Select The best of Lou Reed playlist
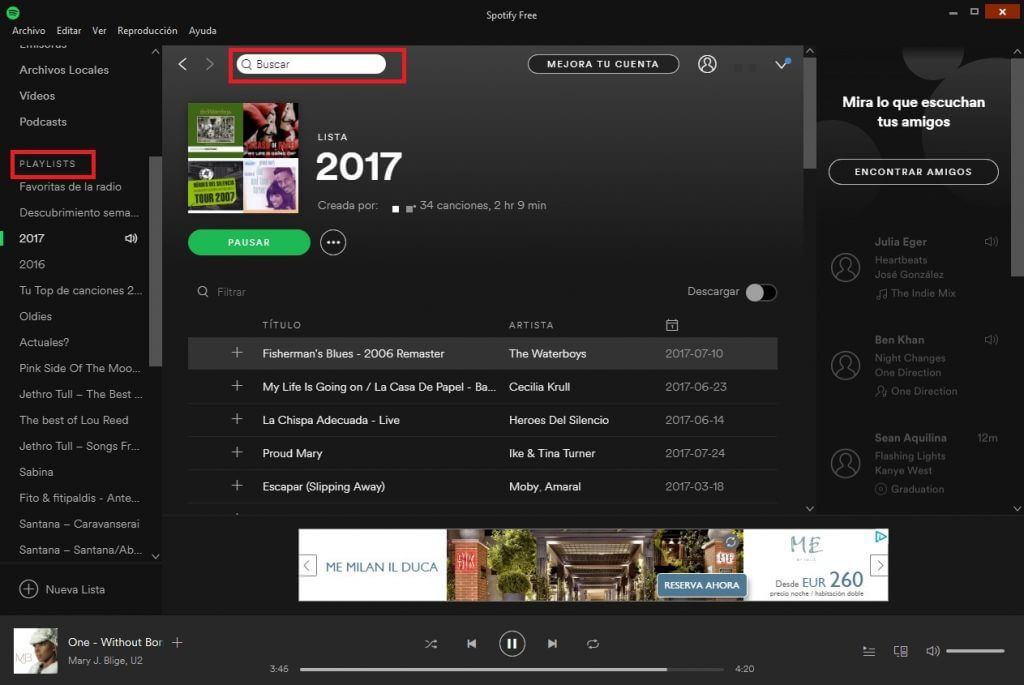The height and width of the screenshot is (685, 1024). coord(74,420)
